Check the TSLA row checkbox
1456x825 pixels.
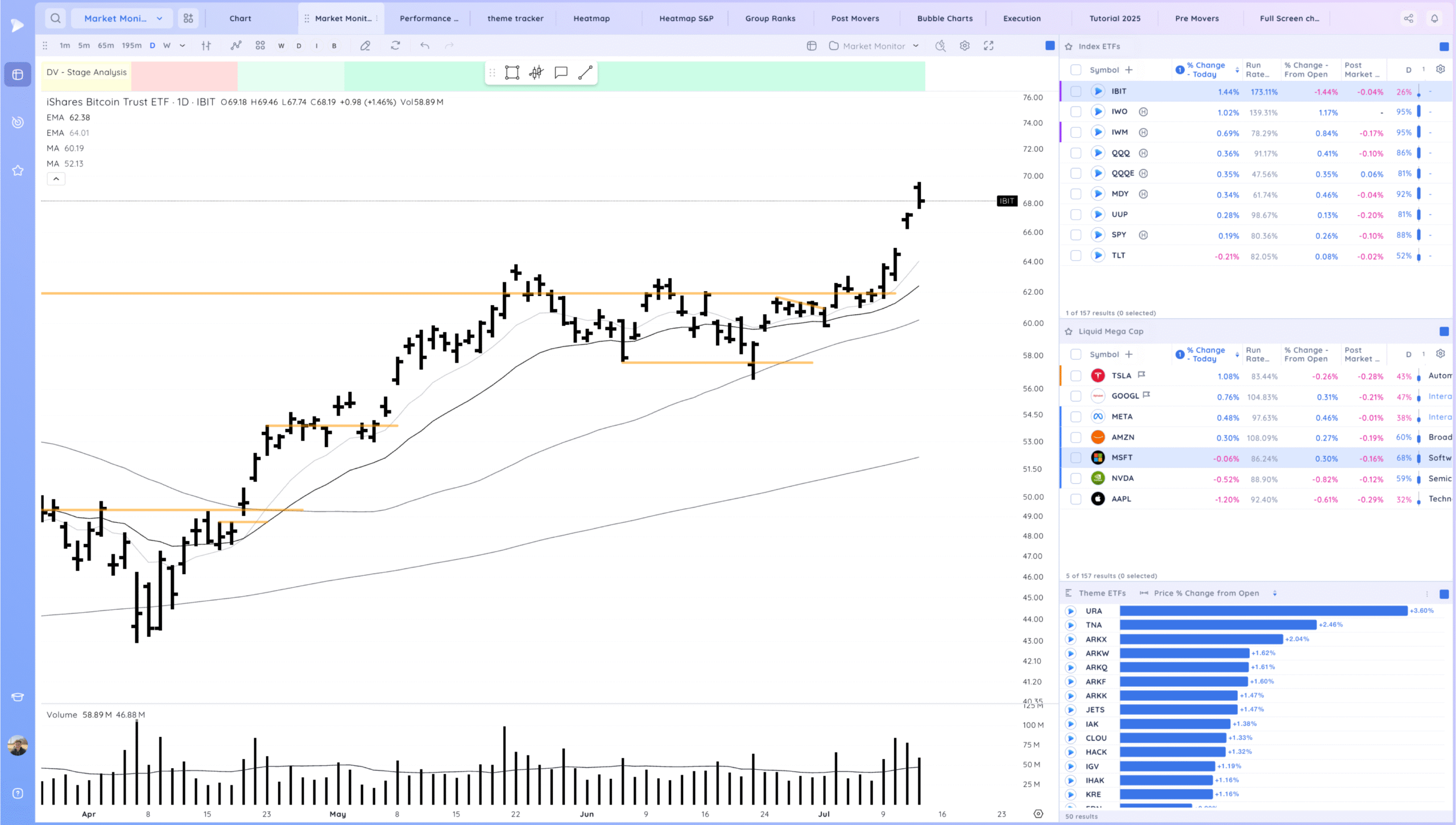1076,376
